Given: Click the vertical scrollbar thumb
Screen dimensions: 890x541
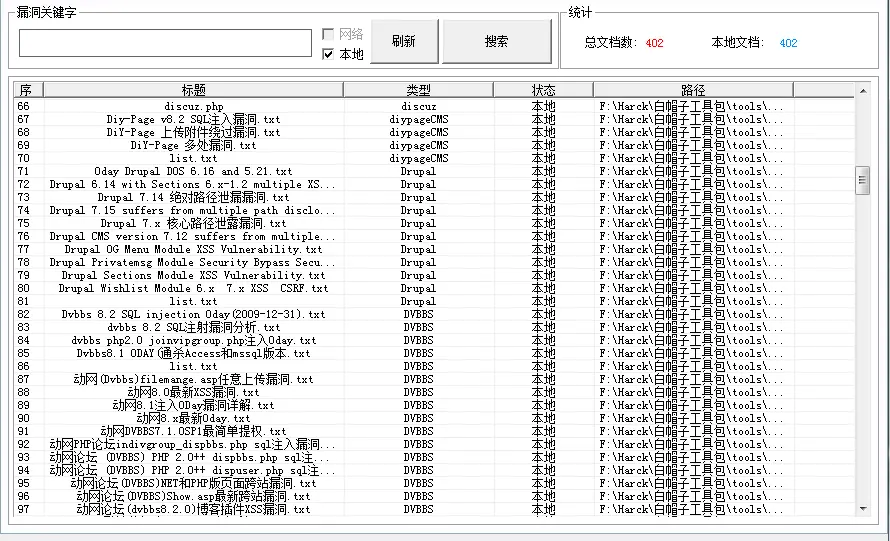Looking at the screenshot, I should click(863, 180).
